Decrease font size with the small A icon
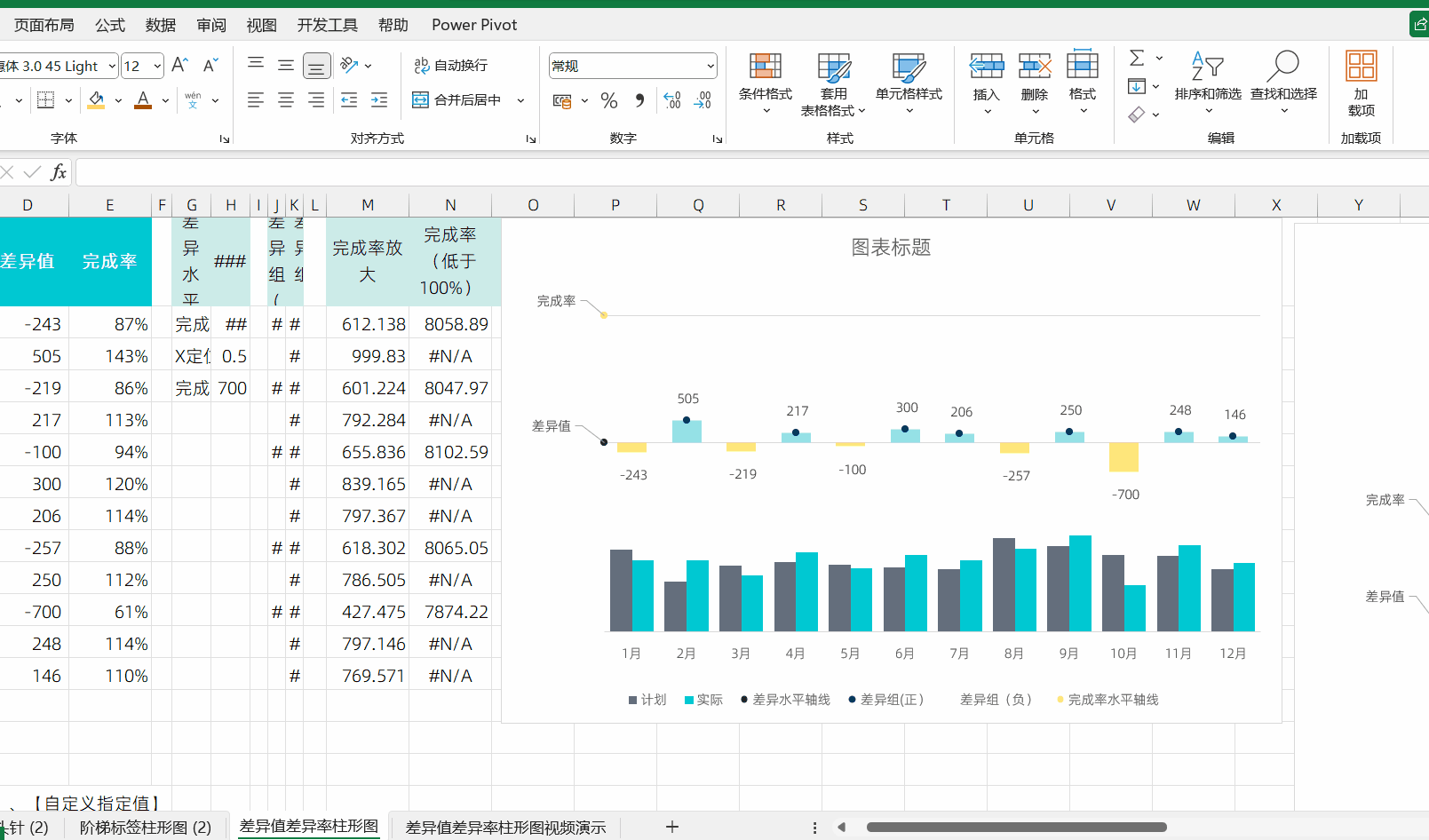The height and width of the screenshot is (840, 1429). pyautogui.click(x=210, y=65)
